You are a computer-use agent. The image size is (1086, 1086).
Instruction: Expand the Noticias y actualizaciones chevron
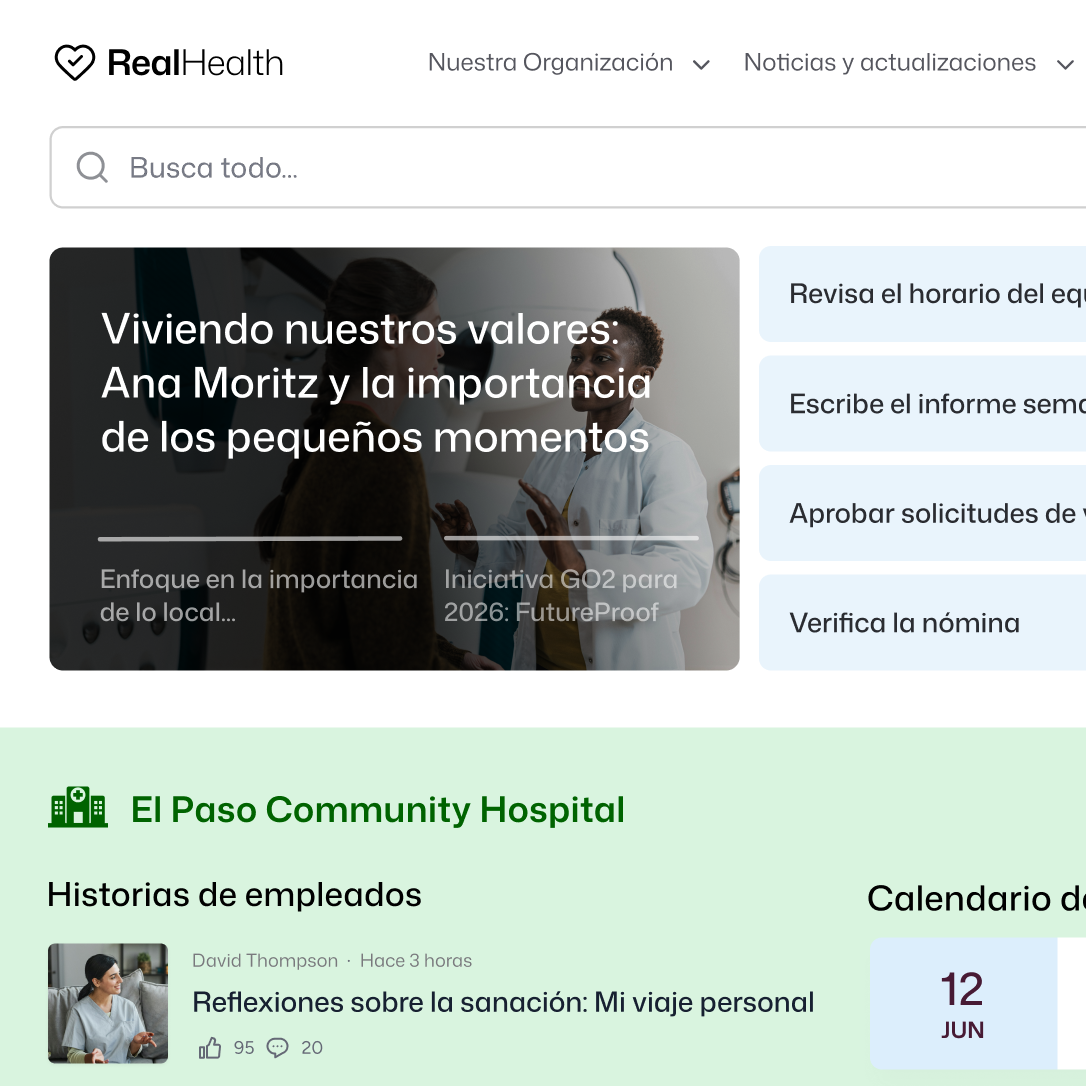(x=1065, y=65)
